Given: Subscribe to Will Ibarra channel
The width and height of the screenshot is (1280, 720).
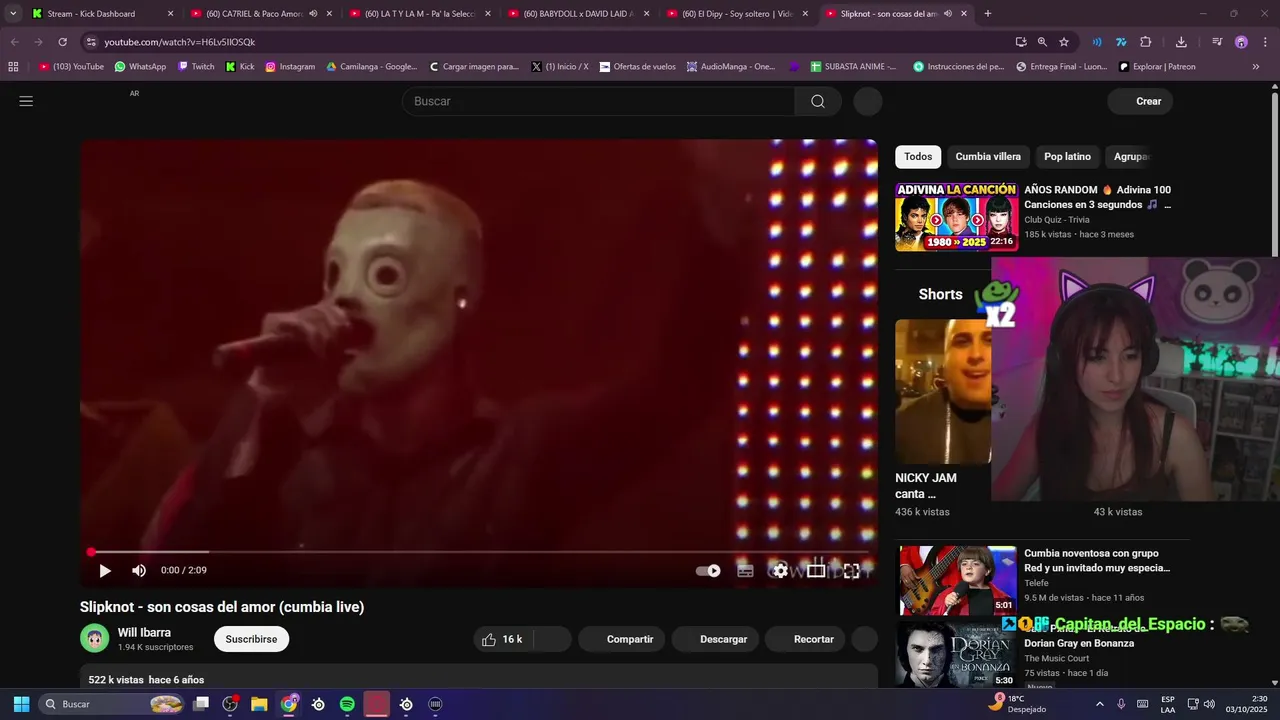Looking at the screenshot, I should [251, 639].
